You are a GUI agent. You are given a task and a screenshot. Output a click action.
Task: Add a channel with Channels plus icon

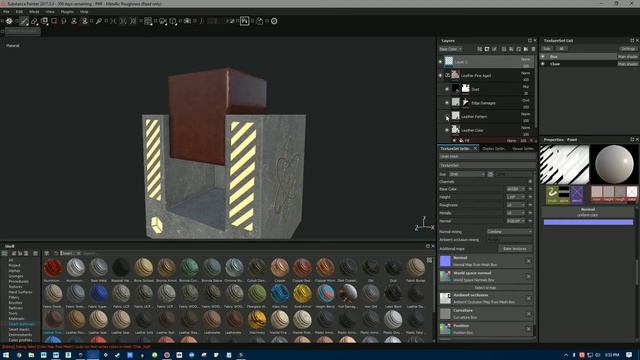click(530, 182)
